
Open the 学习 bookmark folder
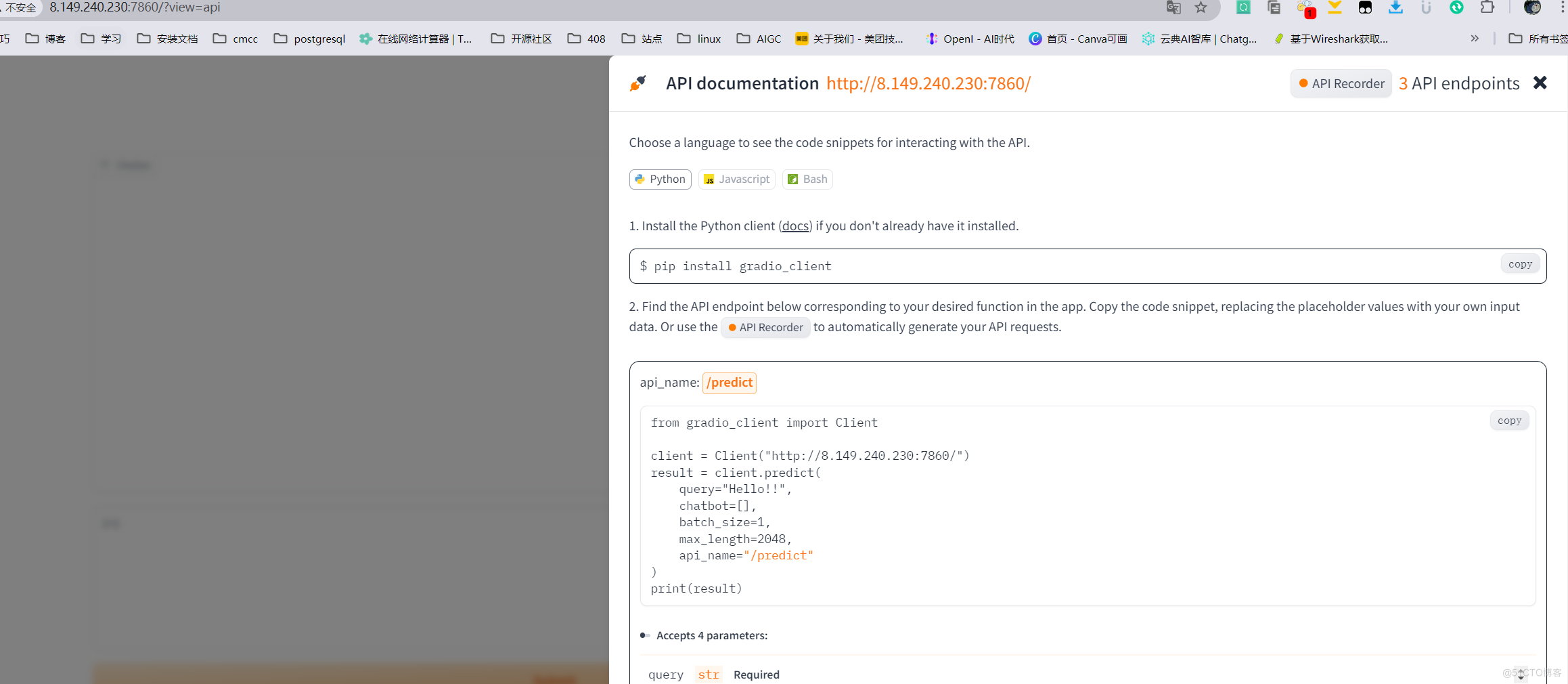click(x=102, y=39)
